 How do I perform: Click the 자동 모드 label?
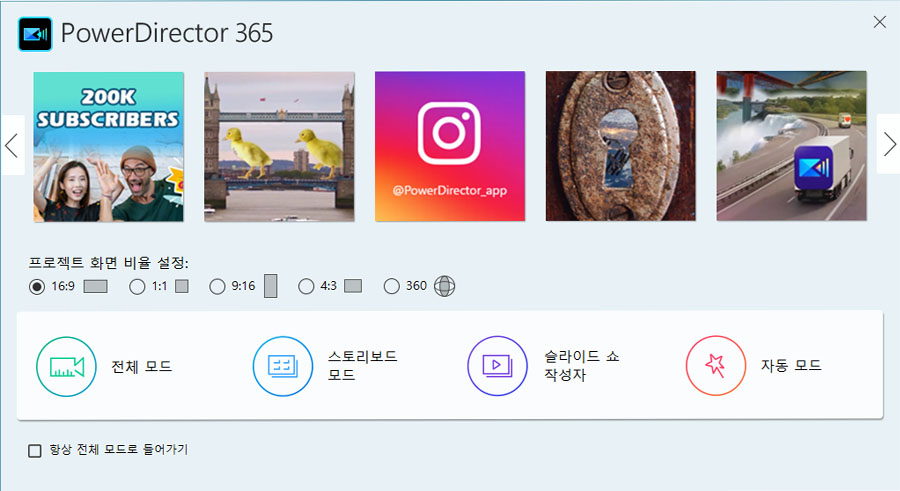coord(792,365)
